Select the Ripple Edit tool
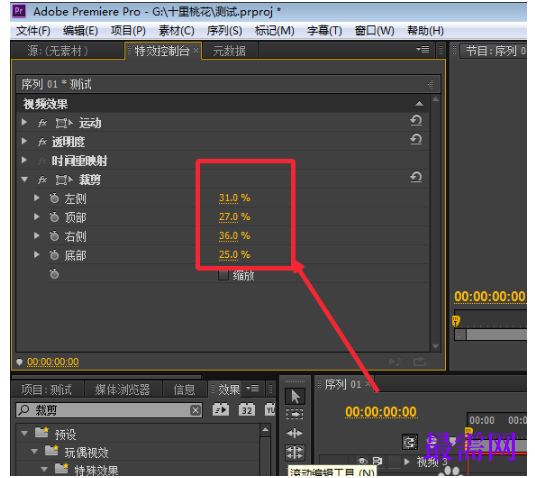 [294, 433]
